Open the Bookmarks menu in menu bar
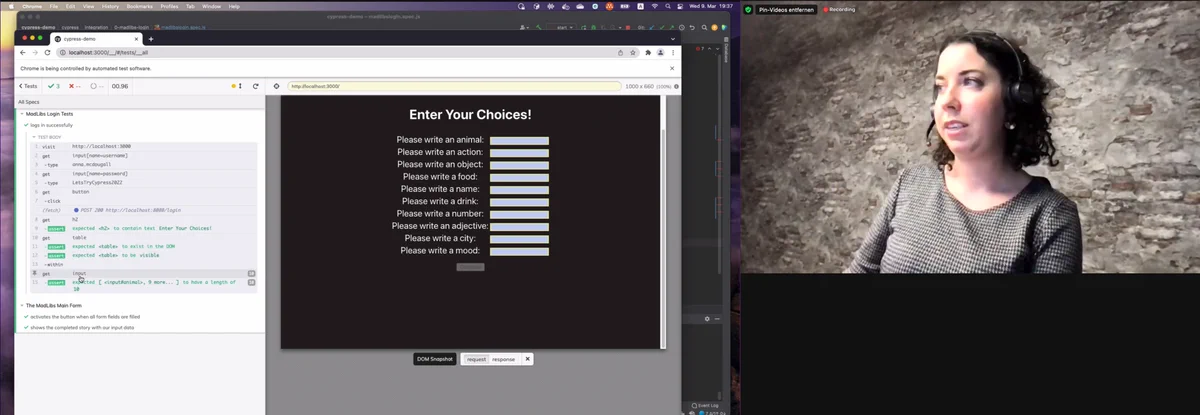 click(x=139, y=6)
